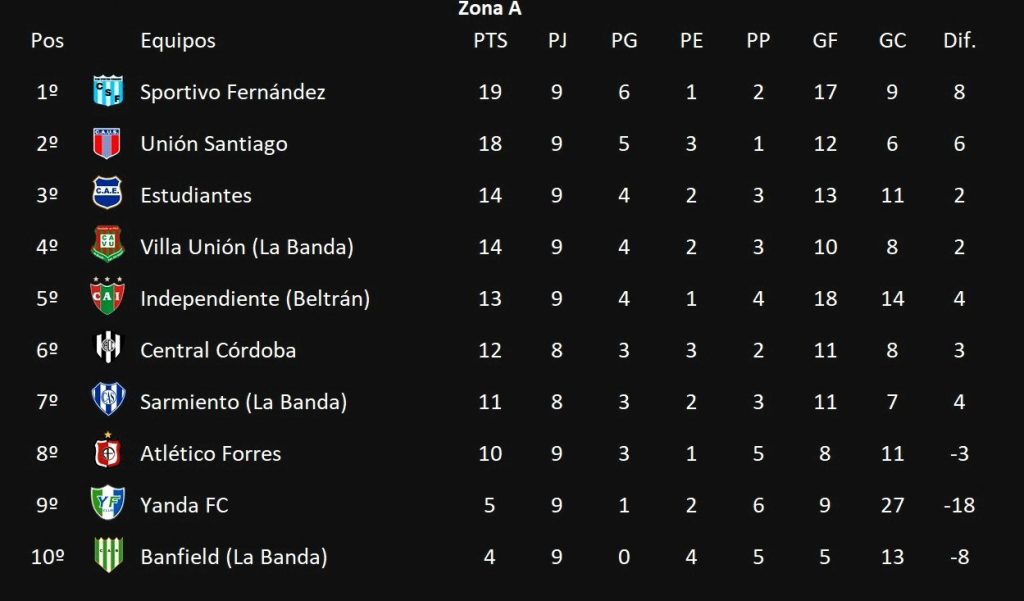Click the Banfield (La Banda) team name
The image size is (1024, 601).
[x=234, y=557]
